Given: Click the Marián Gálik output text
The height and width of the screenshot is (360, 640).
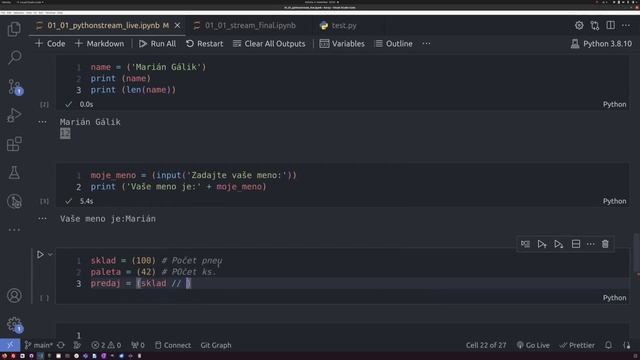Looking at the screenshot, I should pyautogui.click(x=90, y=122).
